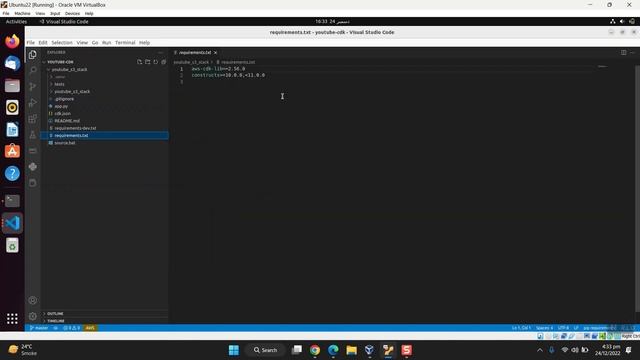Open VirtualBox Devices menu

pos(72,13)
